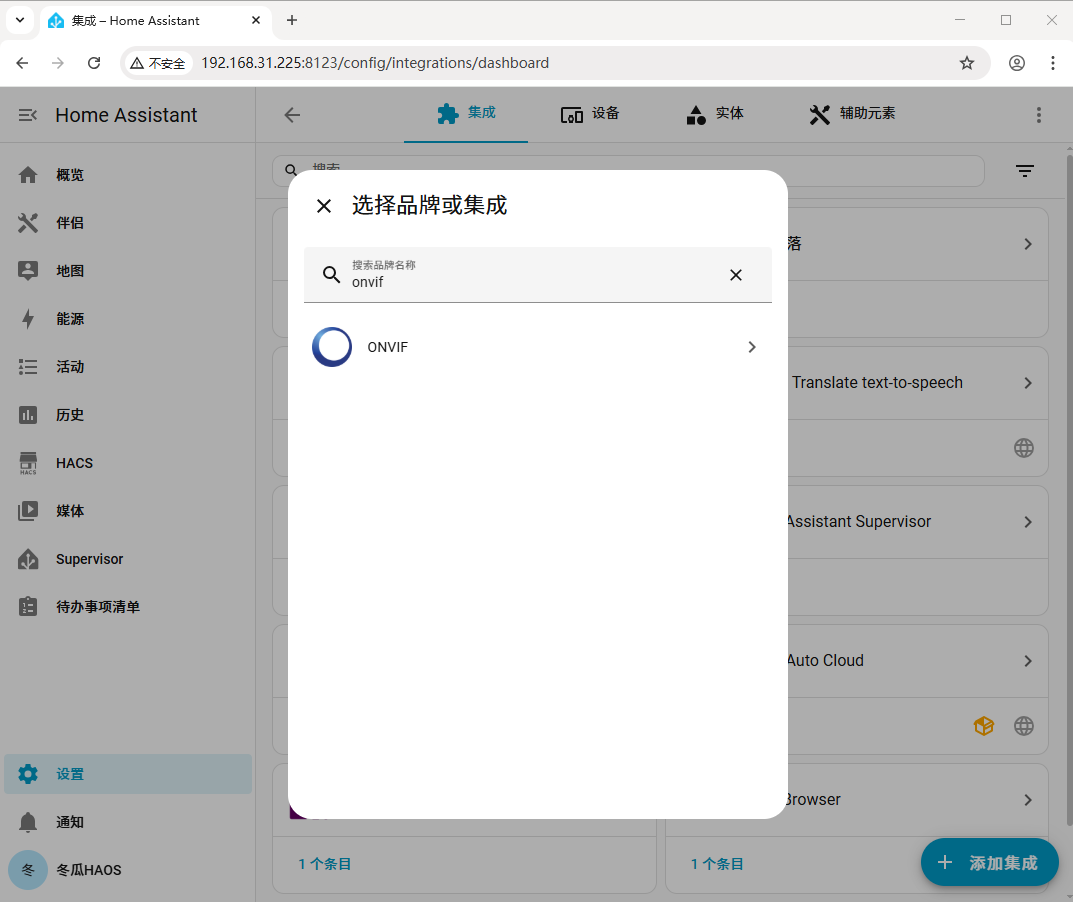This screenshot has width=1073, height=902.
Task: Open 活动 activity in sidebar
Action: 128,367
